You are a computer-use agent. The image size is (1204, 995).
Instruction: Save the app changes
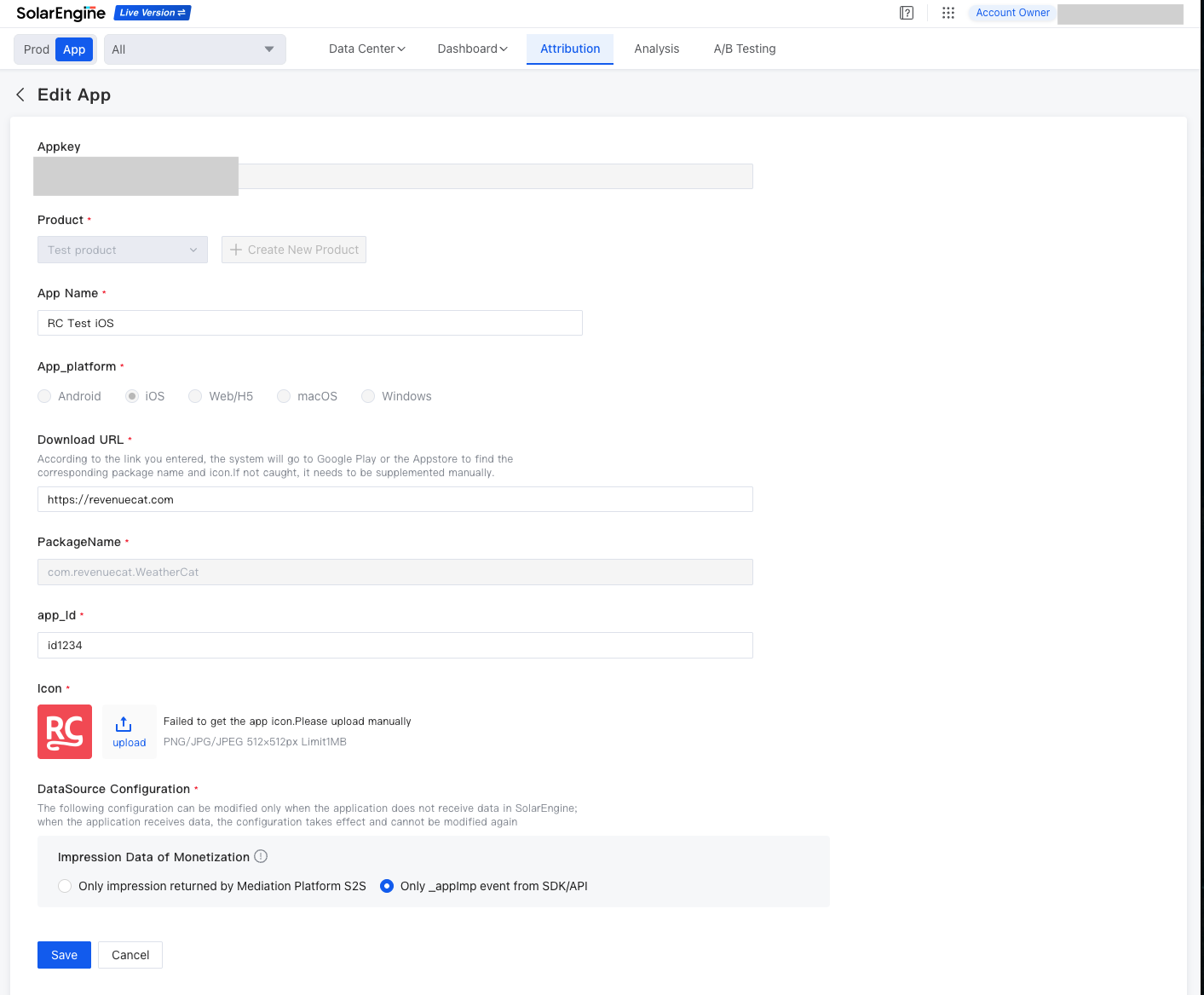coord(64,955)
